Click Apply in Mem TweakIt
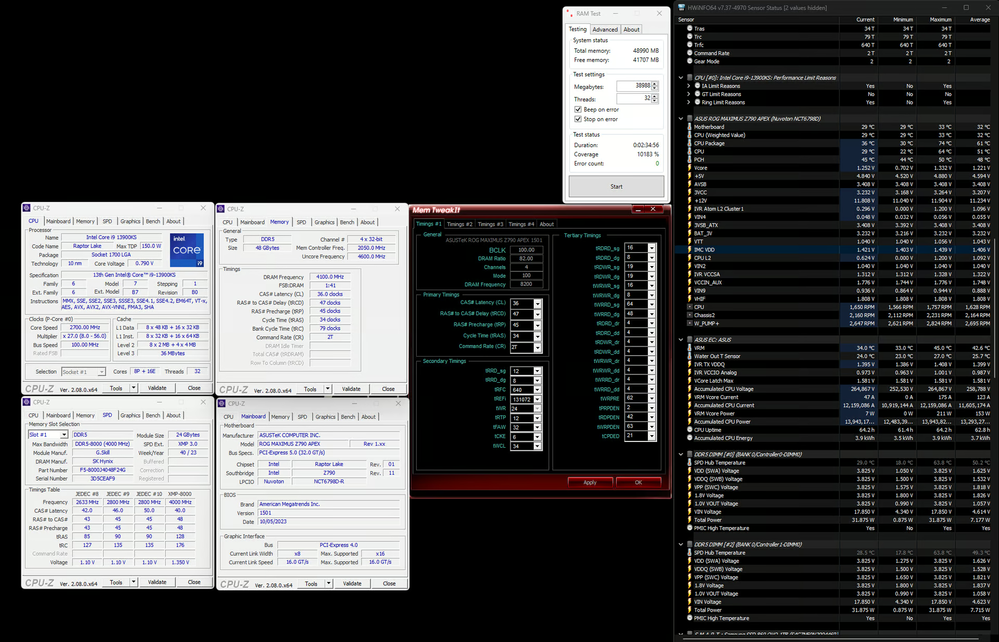Viewport: 999px width, 642px height. coord(590,482)
